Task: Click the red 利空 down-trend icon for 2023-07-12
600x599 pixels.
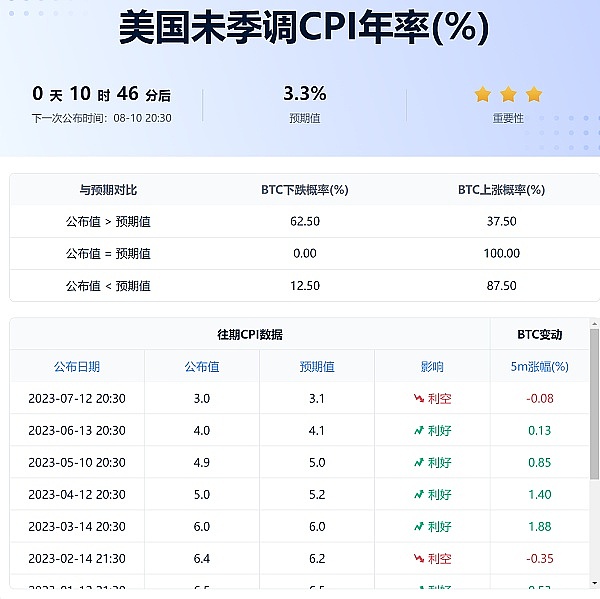Action: click(419, 398)
